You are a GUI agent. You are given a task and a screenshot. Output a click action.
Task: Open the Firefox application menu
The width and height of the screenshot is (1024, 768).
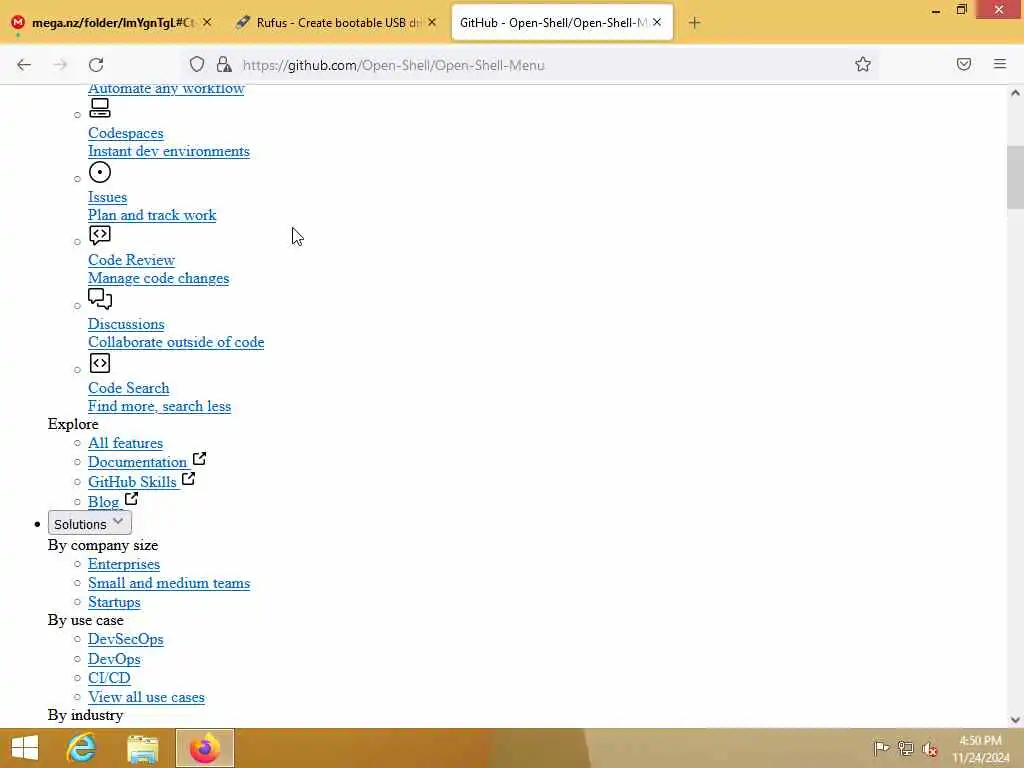(x=1000, y=64)
